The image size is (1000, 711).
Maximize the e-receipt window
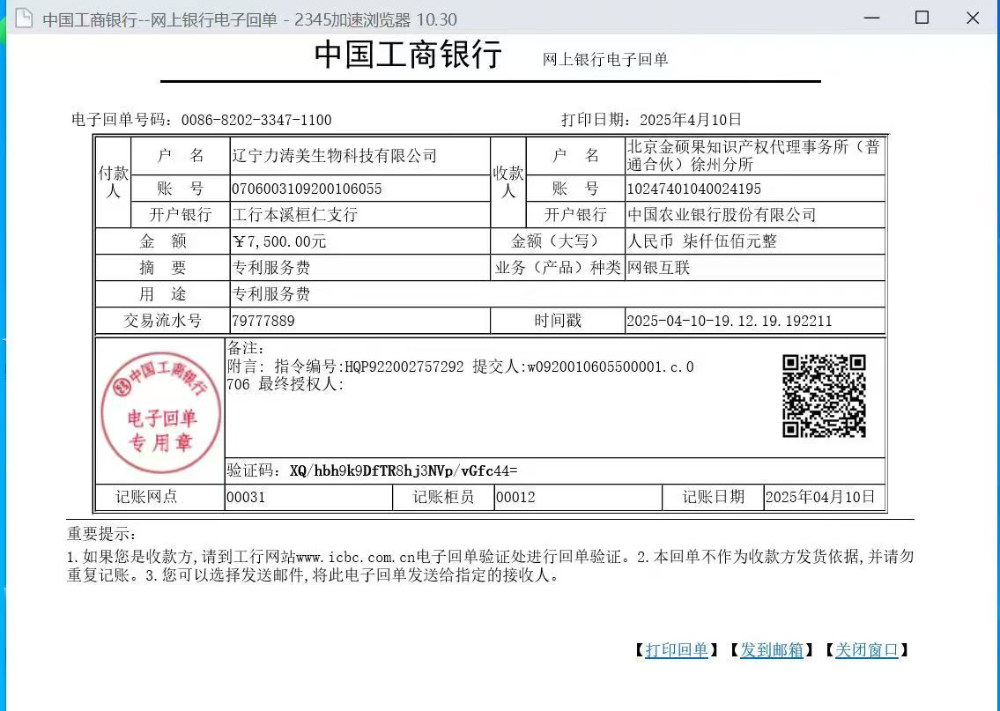pyautogui.click(x=922, y=18)
